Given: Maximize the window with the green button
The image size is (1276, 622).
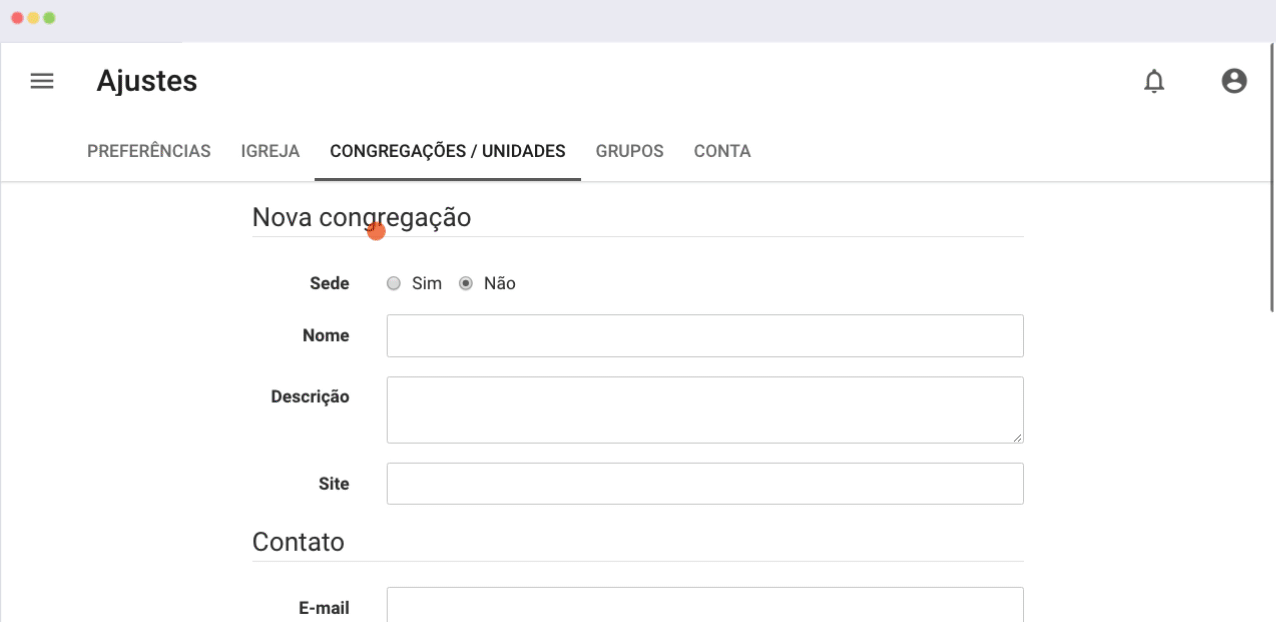Looking at the screenshot, I should (x=49, y=18).
